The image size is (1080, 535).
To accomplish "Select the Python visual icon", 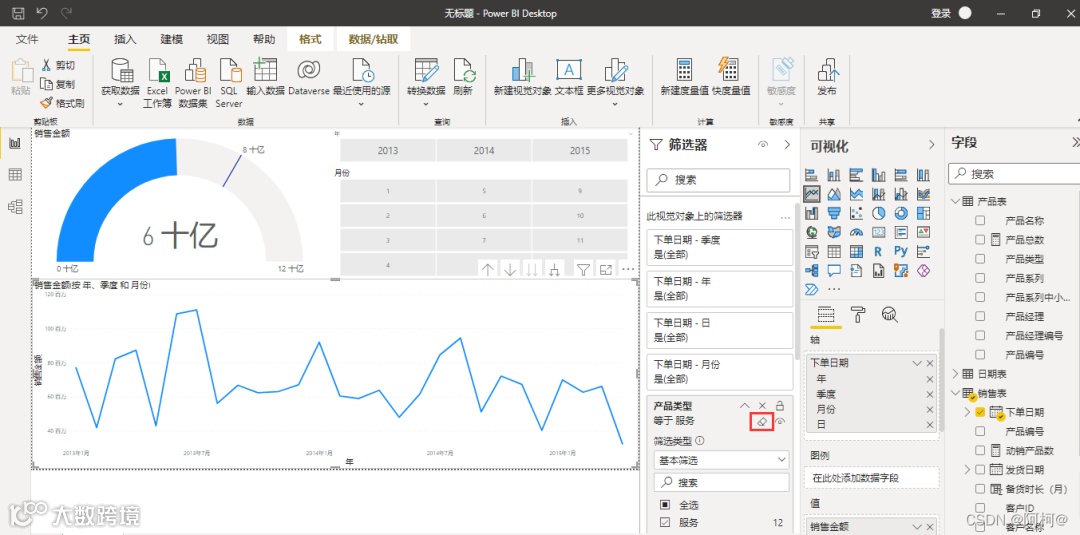I will (x=901, y=251).
